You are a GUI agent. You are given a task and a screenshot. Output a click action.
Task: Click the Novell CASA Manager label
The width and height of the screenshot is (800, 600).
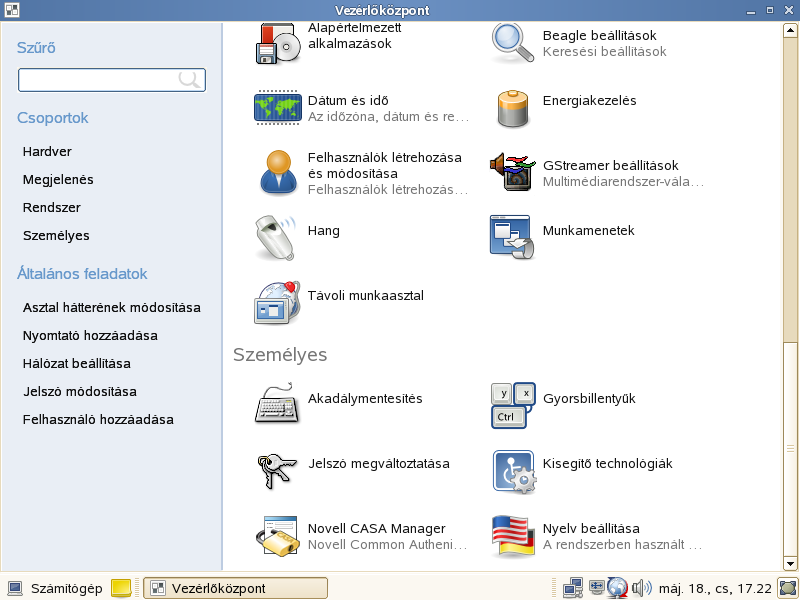click(377, 529)
